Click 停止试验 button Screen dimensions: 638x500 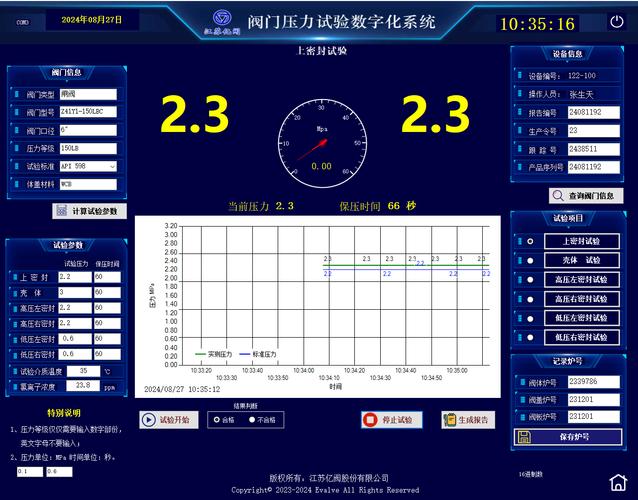[391, 419]
